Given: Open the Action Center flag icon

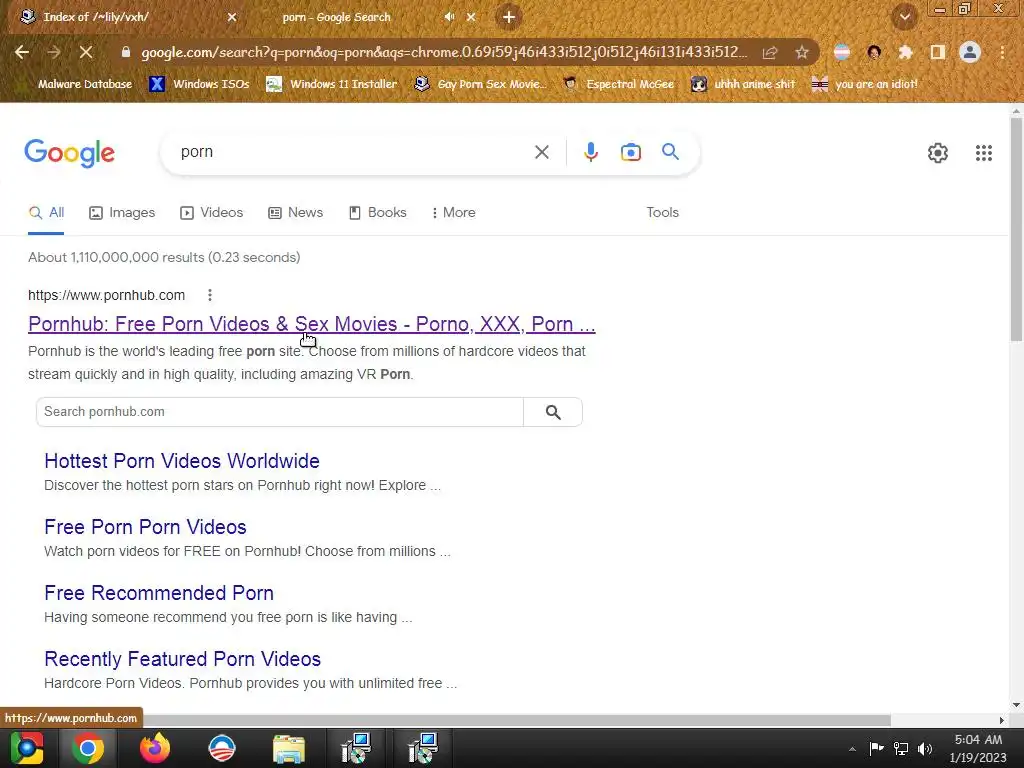Looking at the screenshot, I should tap(876, 749).
